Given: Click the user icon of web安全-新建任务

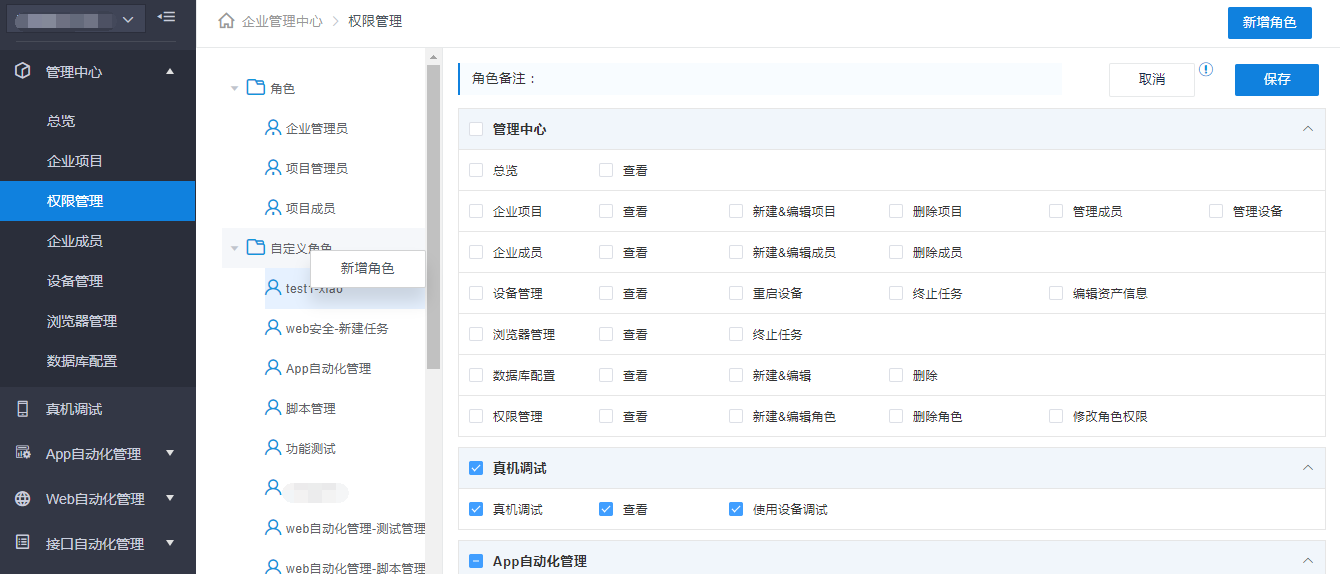Looking at the screenshot, I should pyautogui.click(x=273, y=327).
